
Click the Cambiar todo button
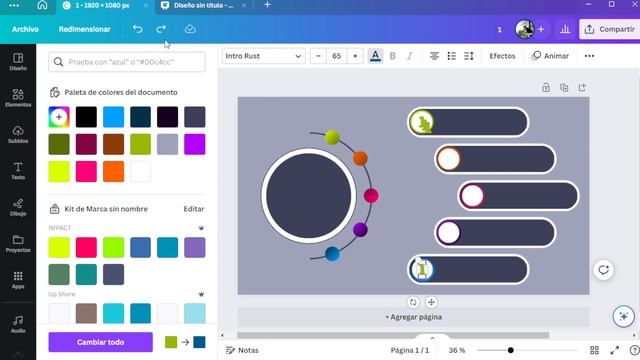click(100, 342)
